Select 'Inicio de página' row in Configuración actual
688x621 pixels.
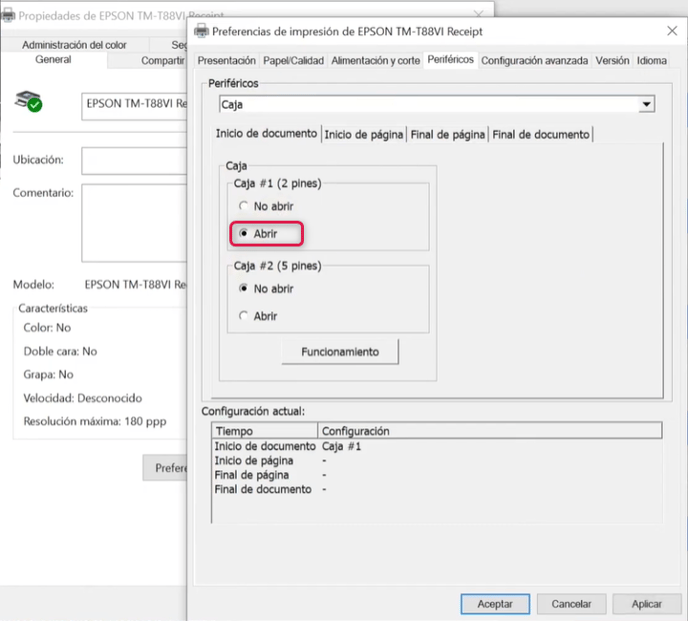tap(437, 461)
